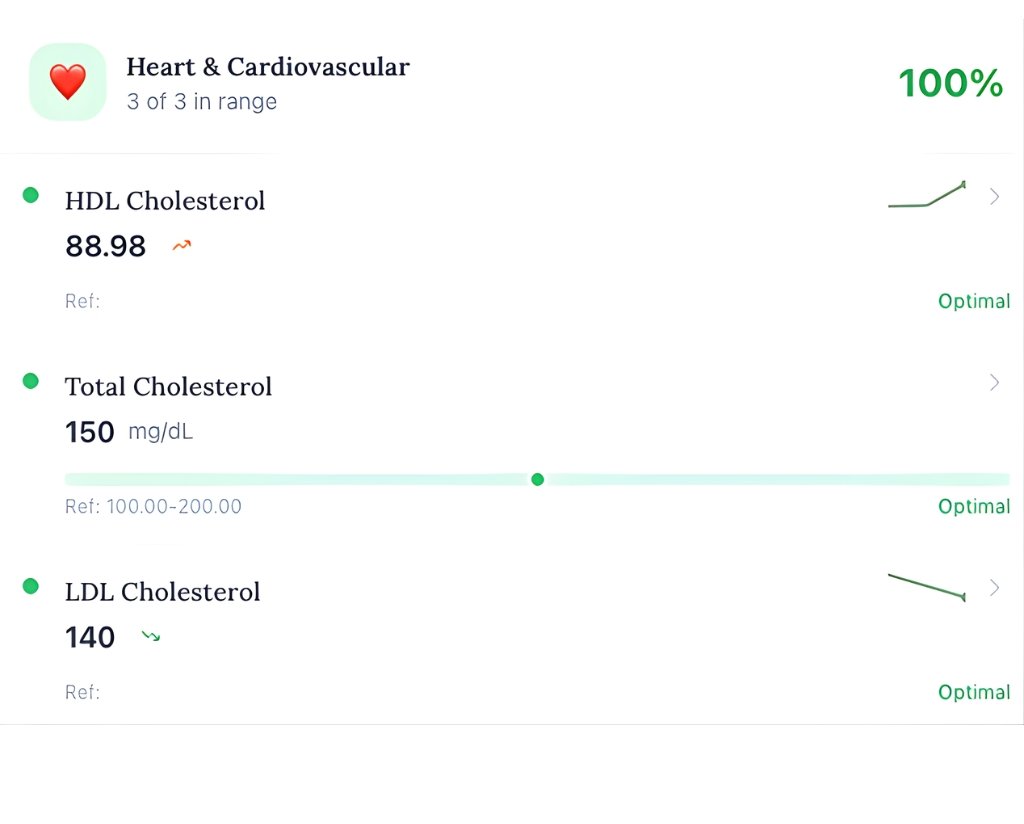Expand HDL Cholesterol details chevron

tap(994, 197)
